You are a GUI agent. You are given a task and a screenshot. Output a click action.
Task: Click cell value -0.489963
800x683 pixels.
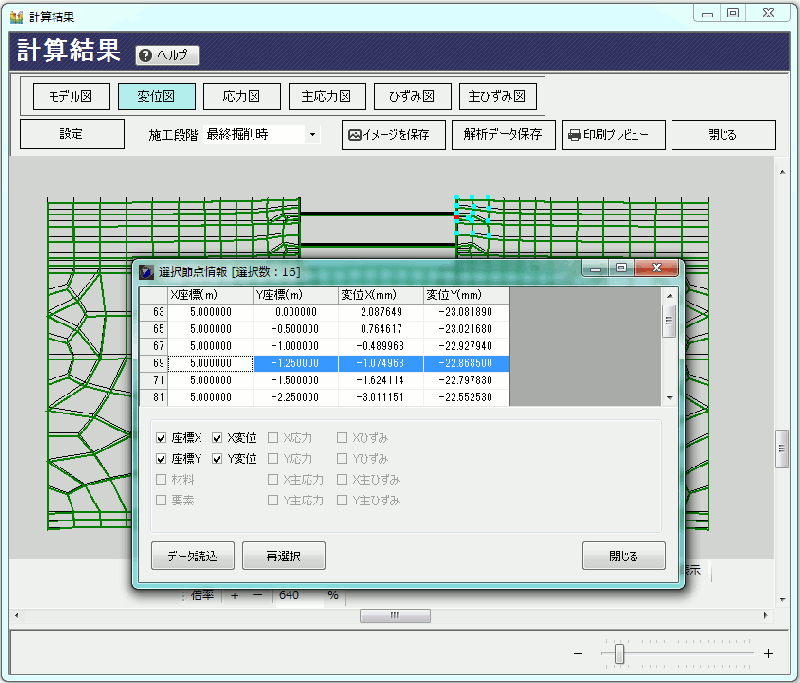(381, 346)
